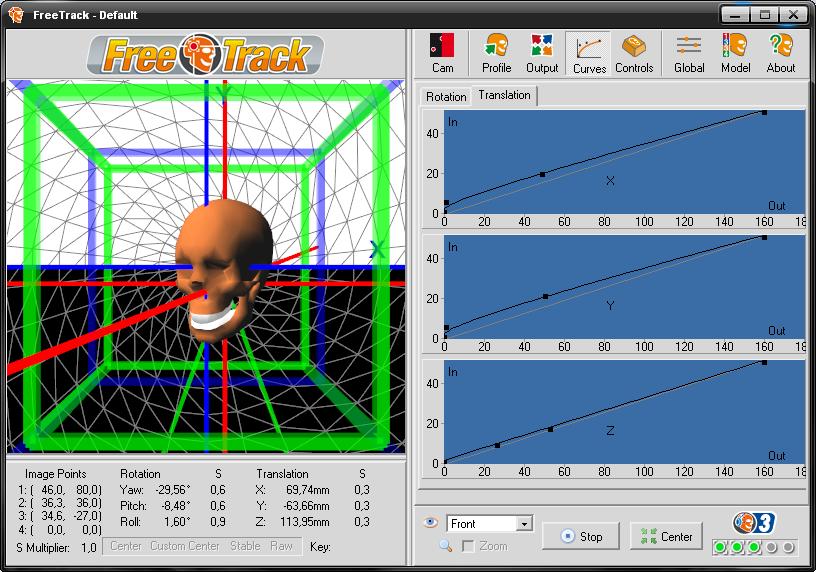
Task: Open the Model panel
Action: (735, 53)
